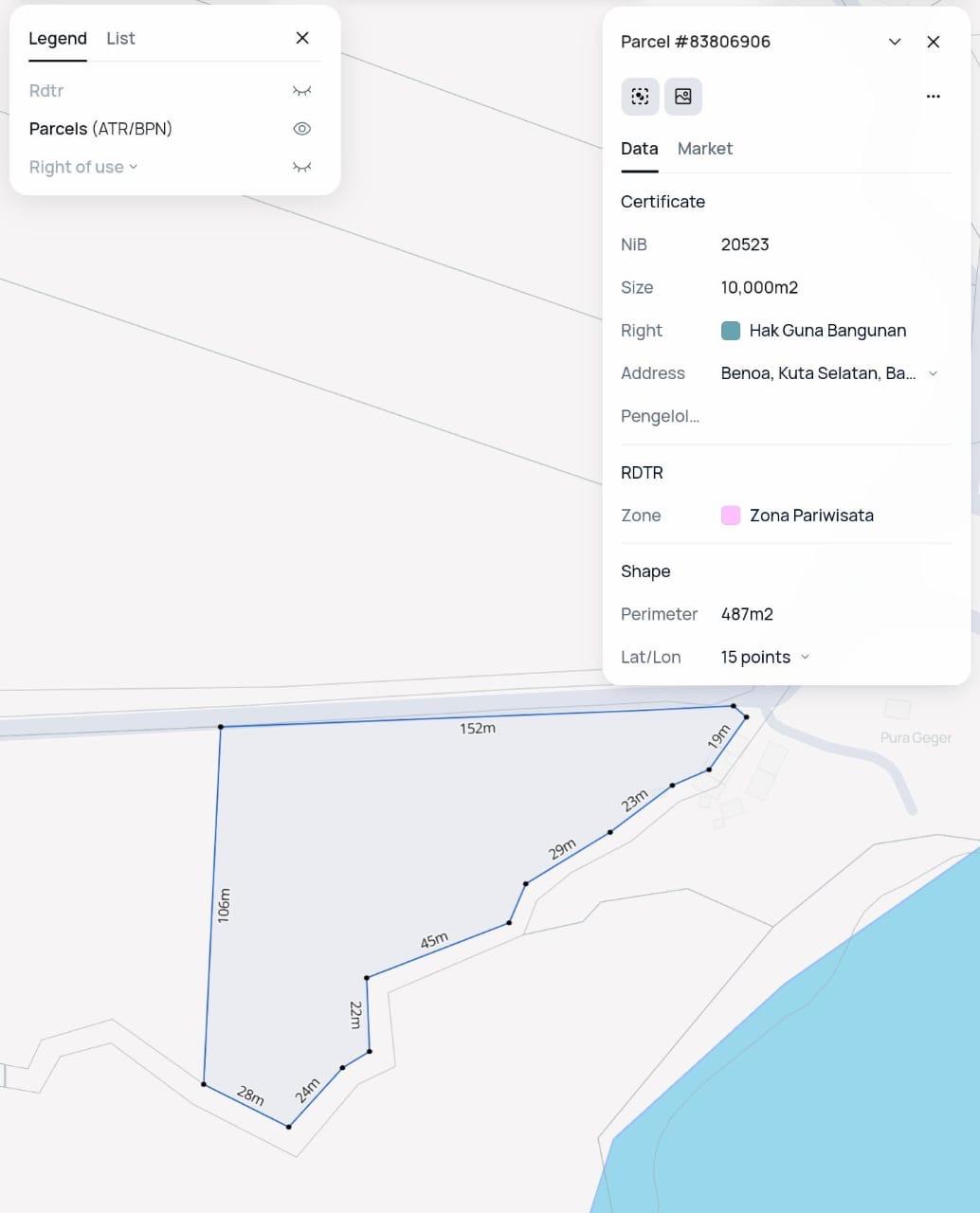Show the Right of use layer
This screenshot has height=1213, width=980.
(x=301, y=167)
